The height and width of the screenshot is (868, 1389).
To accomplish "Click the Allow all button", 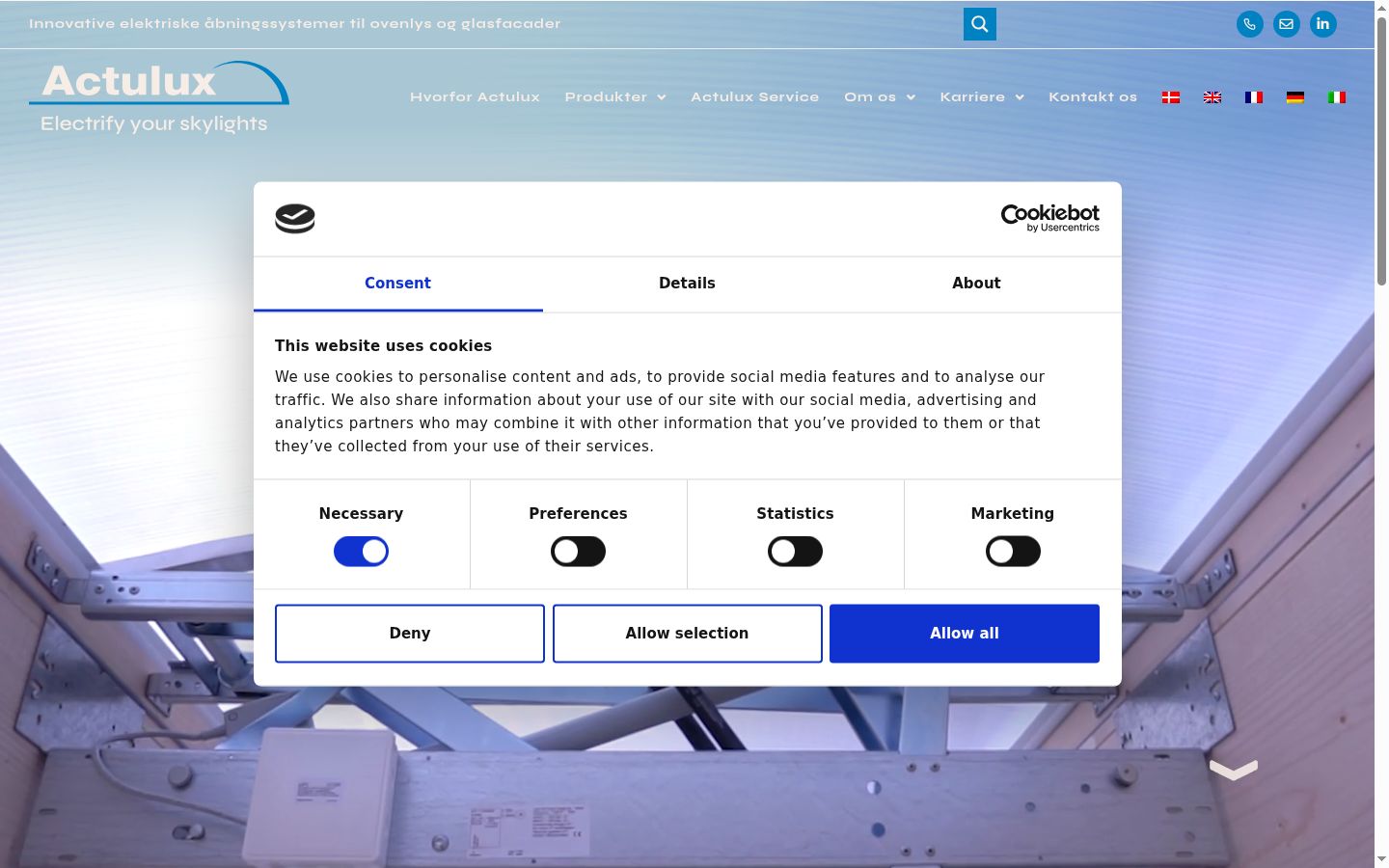I will point(965,634).
